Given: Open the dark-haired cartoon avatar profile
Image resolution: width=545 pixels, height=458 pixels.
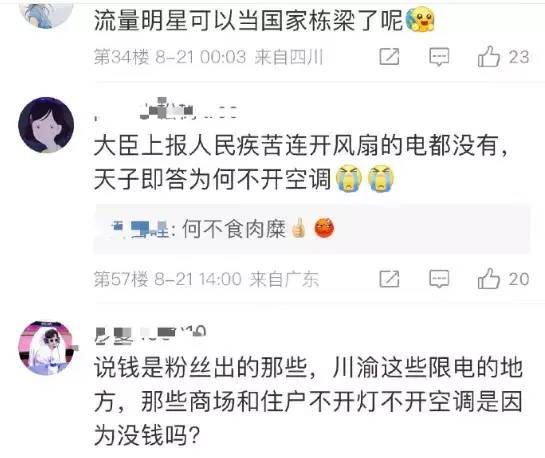Looking at the screenshot, I should (46, 125).
